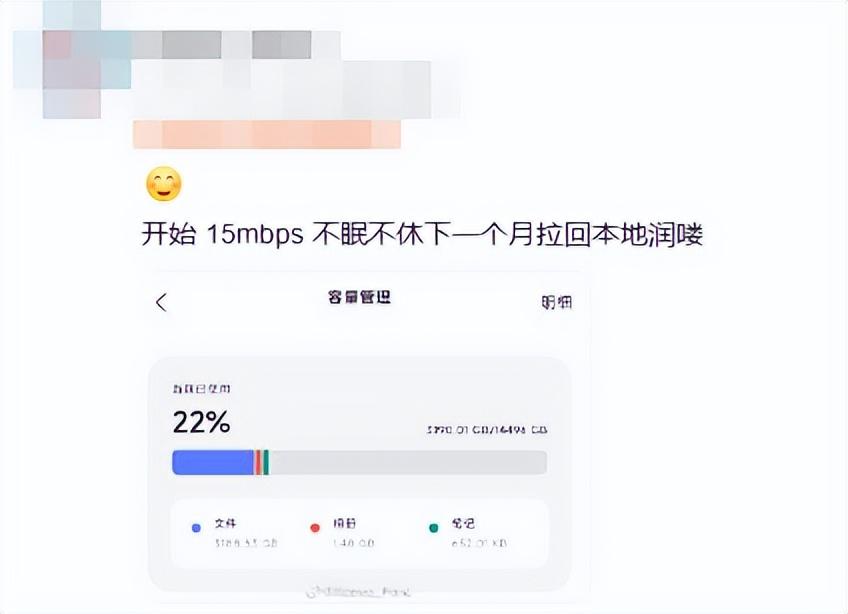Click the gray unused portion of the bar

408,463
